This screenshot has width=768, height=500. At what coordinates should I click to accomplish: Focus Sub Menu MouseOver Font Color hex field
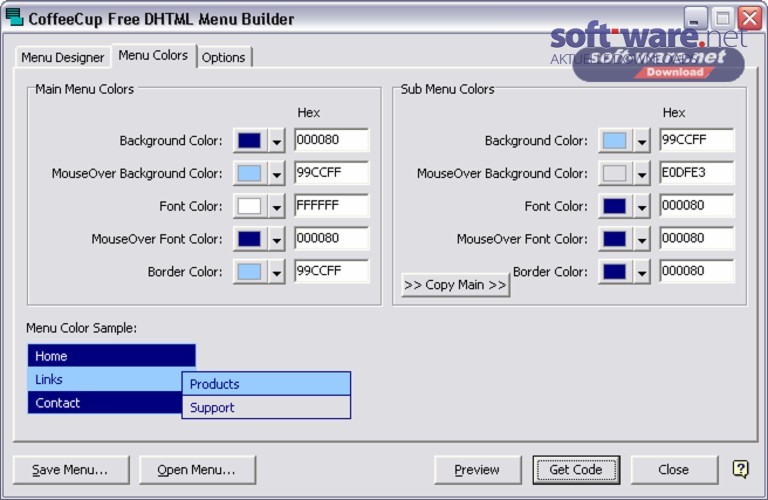(696, 238)
